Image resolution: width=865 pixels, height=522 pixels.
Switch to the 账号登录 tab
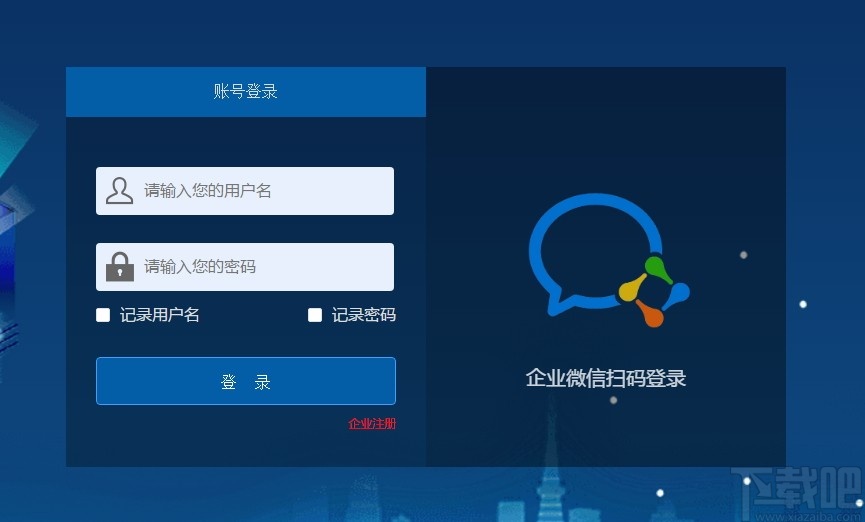(x=245, y=92)
